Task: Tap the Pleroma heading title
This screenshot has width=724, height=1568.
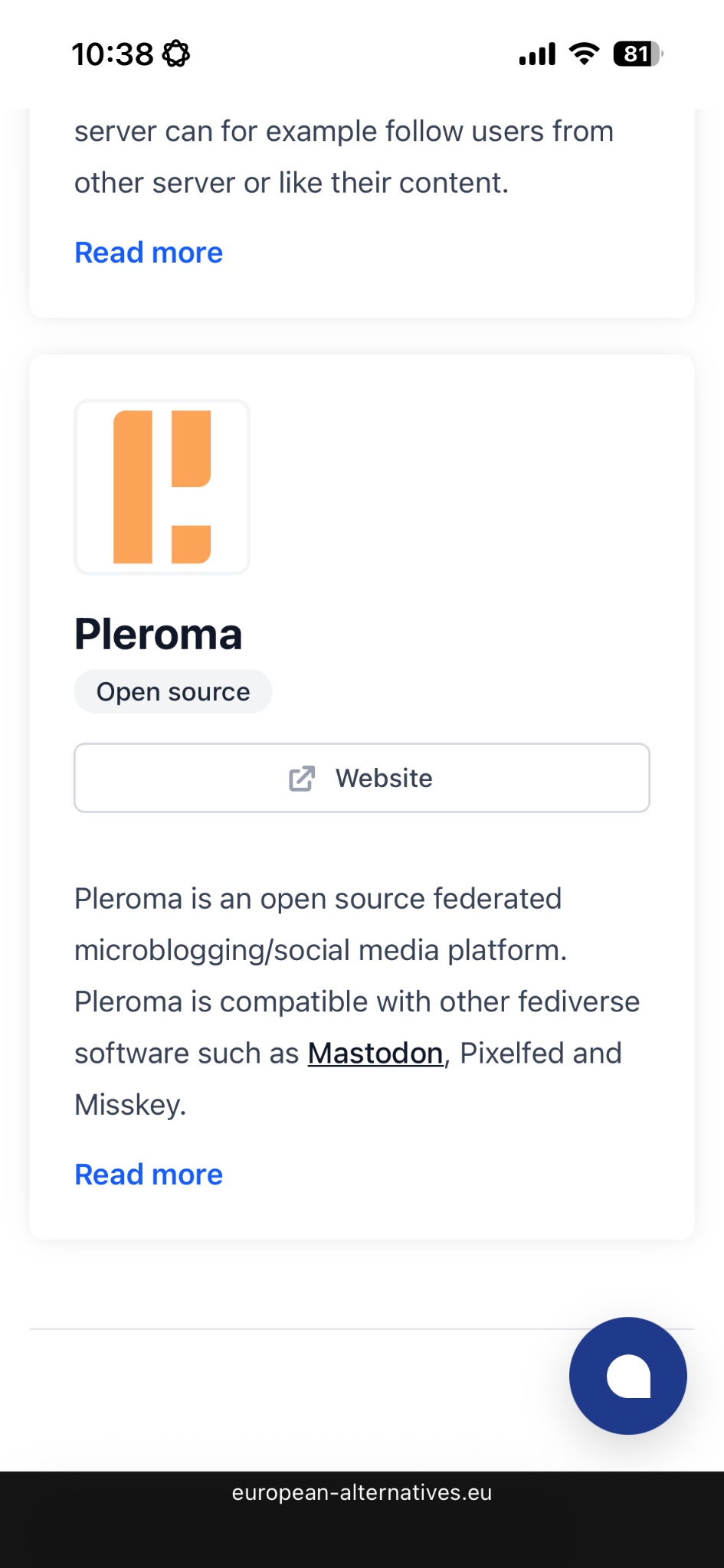Action: [159, 635]
